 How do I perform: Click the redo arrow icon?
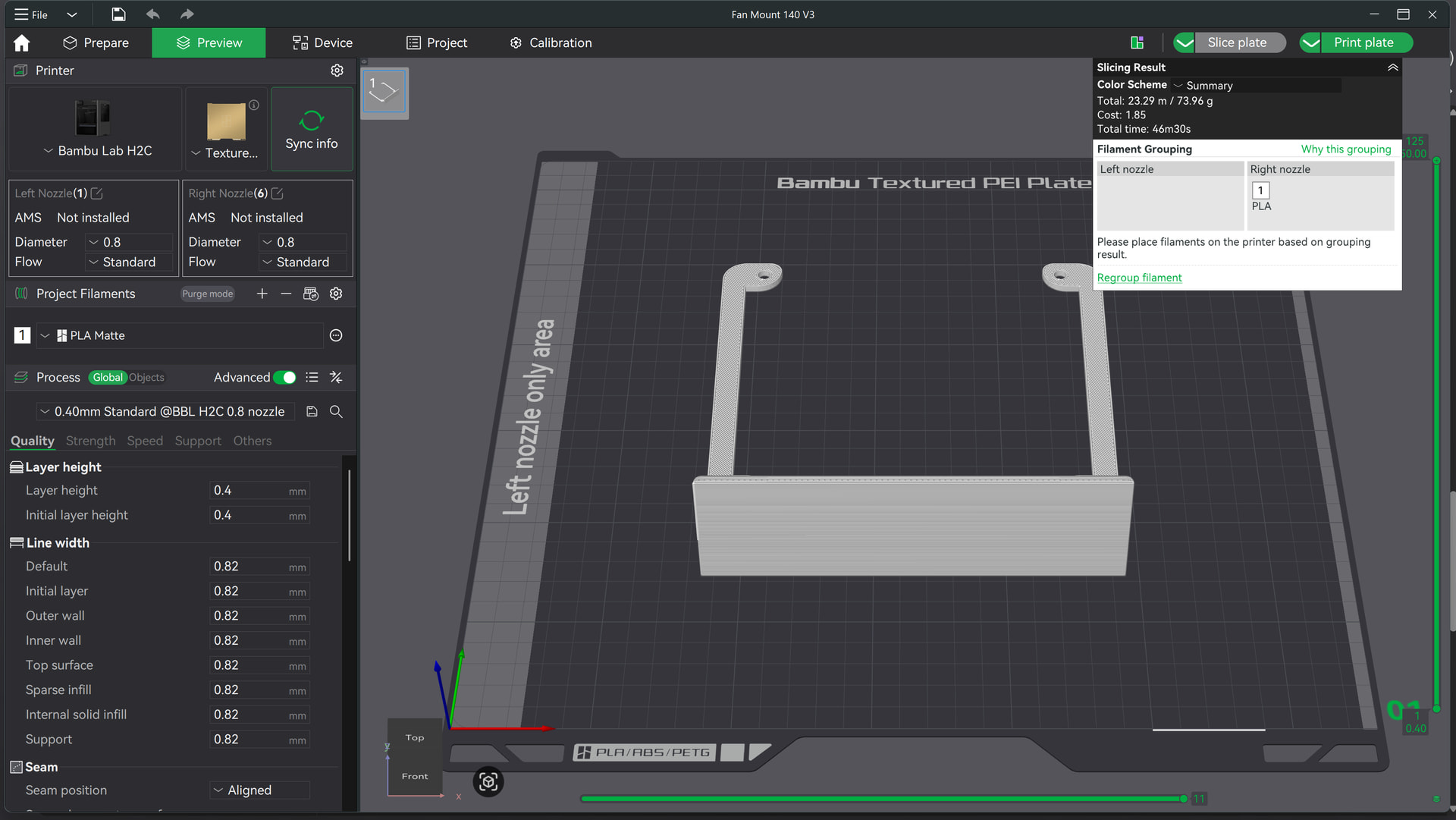[187, 14]
